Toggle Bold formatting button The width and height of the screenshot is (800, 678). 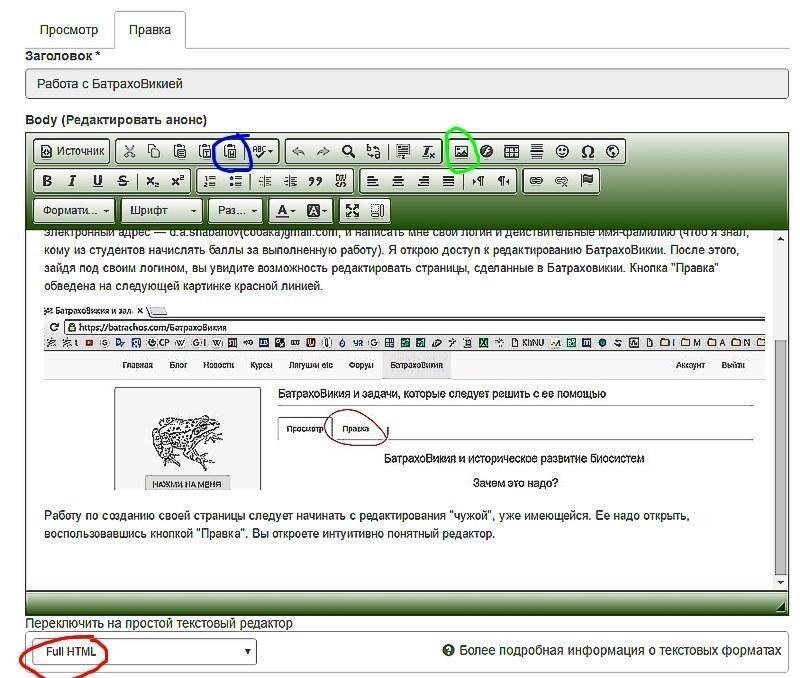(x=47, y=181)
